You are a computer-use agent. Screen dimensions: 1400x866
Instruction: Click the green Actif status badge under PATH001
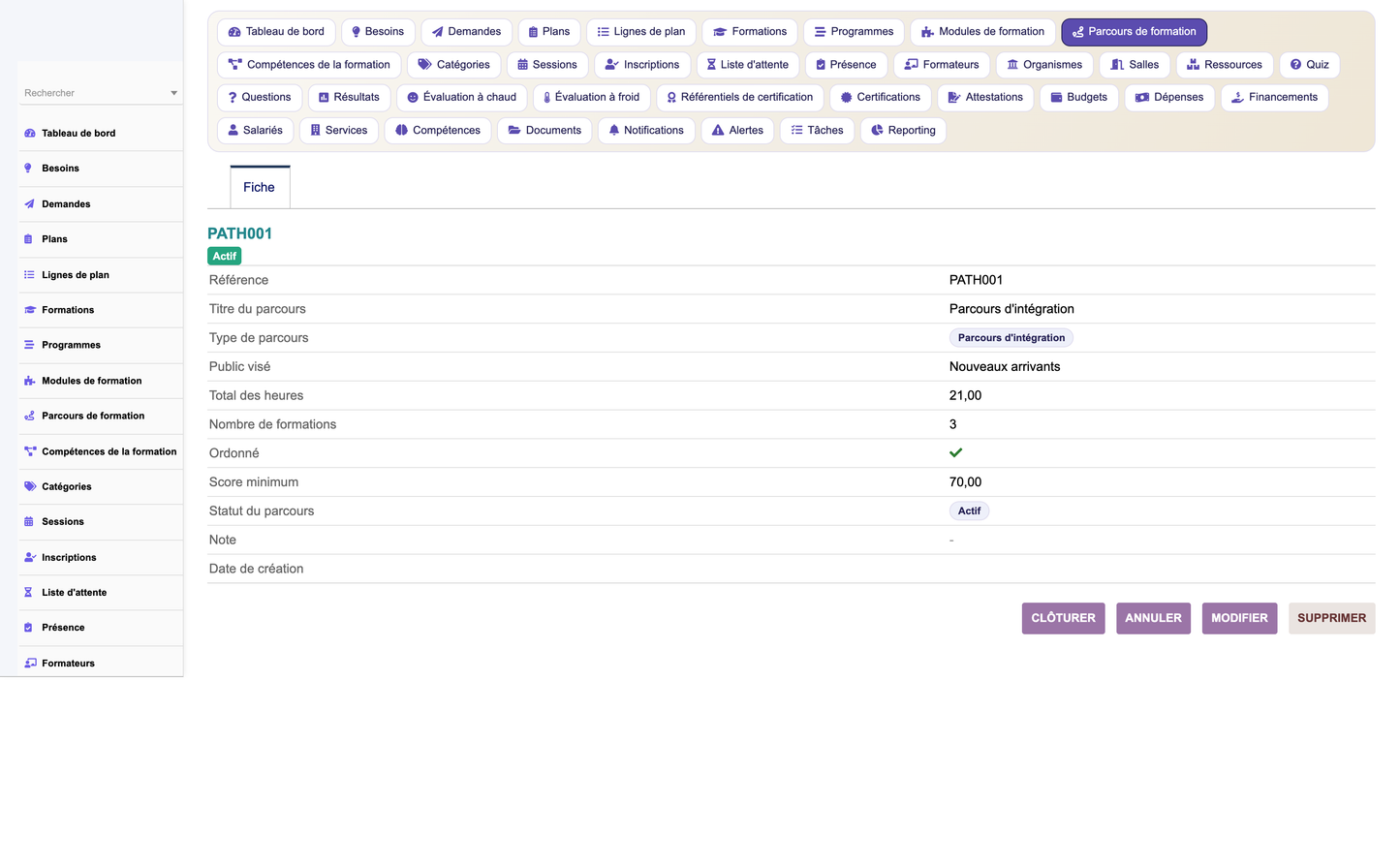[x=225, y=256]
